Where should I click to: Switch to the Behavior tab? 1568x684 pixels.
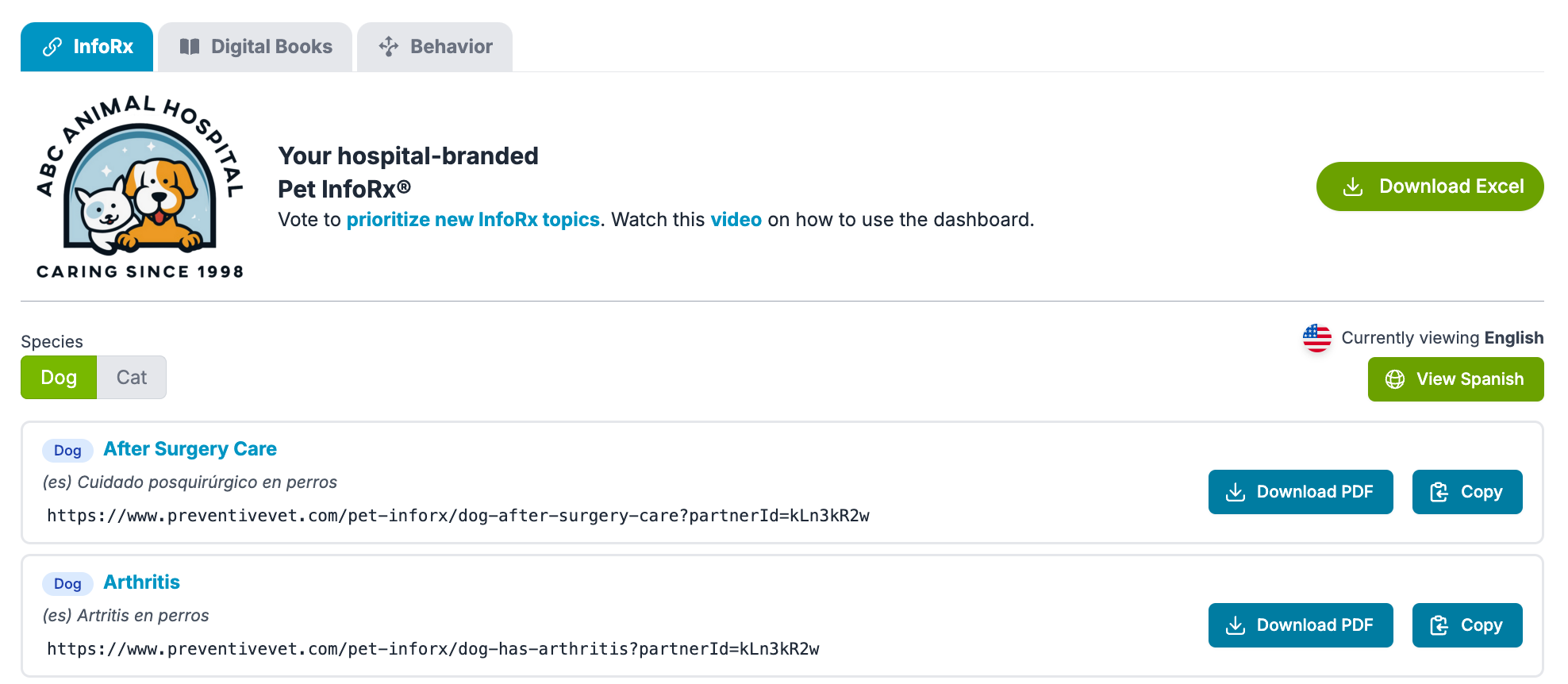click(435, 47)
